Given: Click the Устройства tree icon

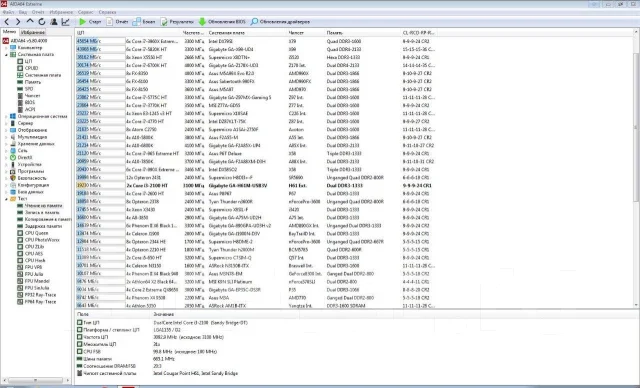Looking at the screenshot, I should [x=13, y=164].
